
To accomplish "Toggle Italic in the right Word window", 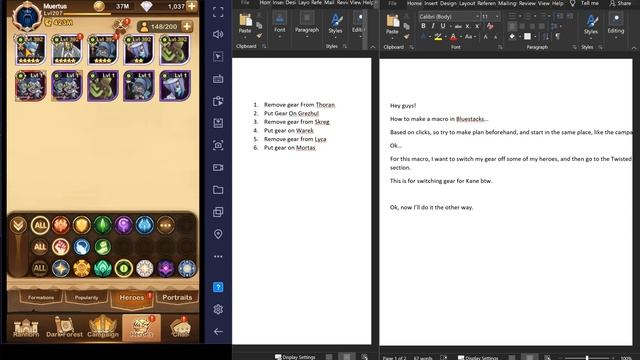I will (x=433, y=26).
